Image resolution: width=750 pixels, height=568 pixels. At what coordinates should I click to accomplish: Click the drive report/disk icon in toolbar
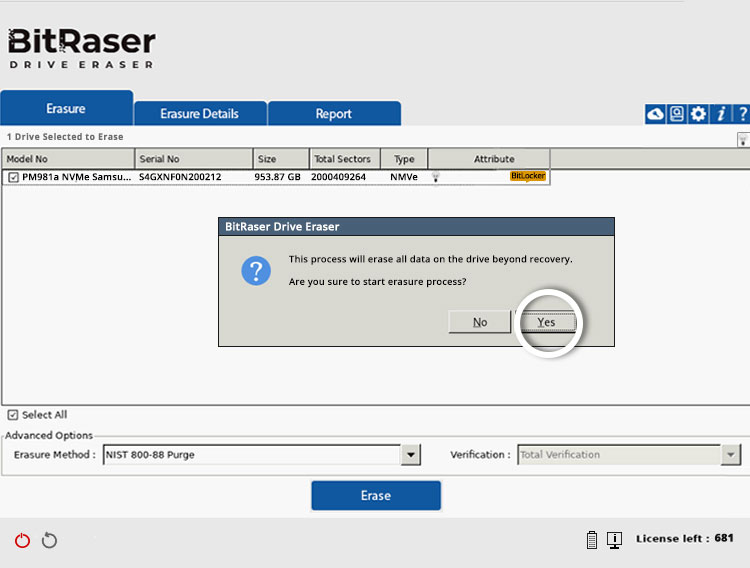tap(677, 114)
